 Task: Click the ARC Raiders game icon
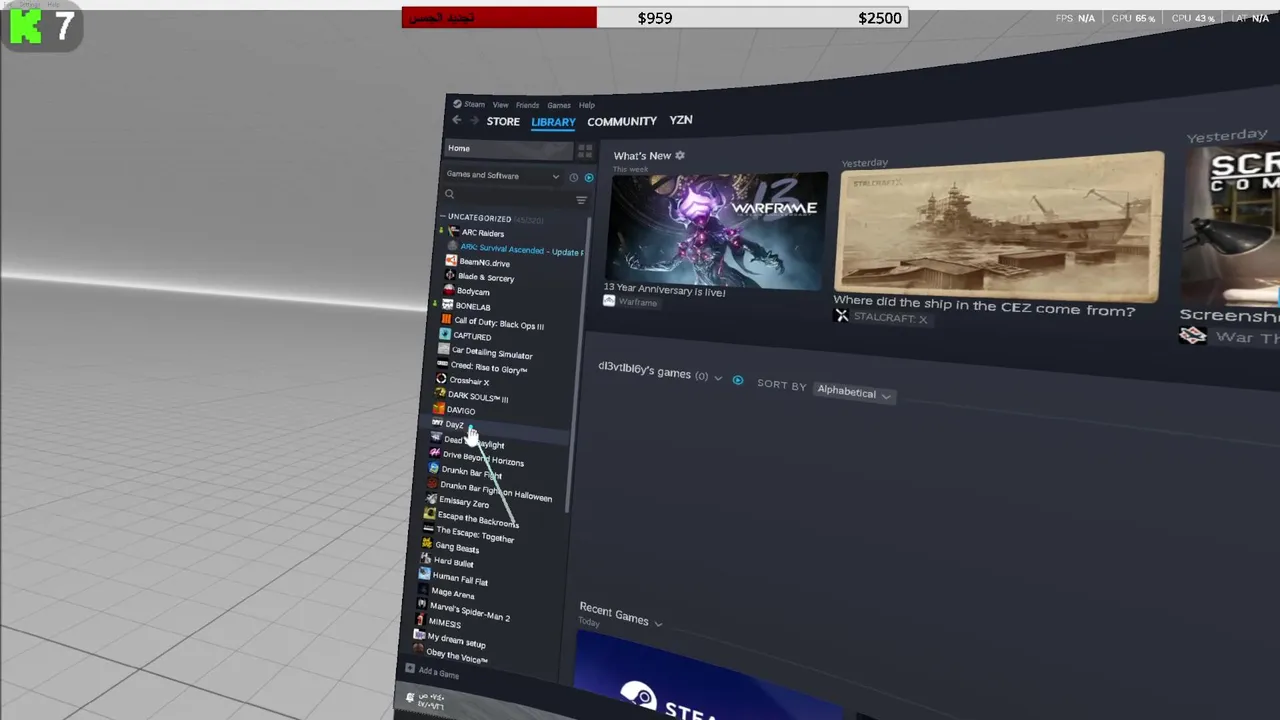[454, 232]
